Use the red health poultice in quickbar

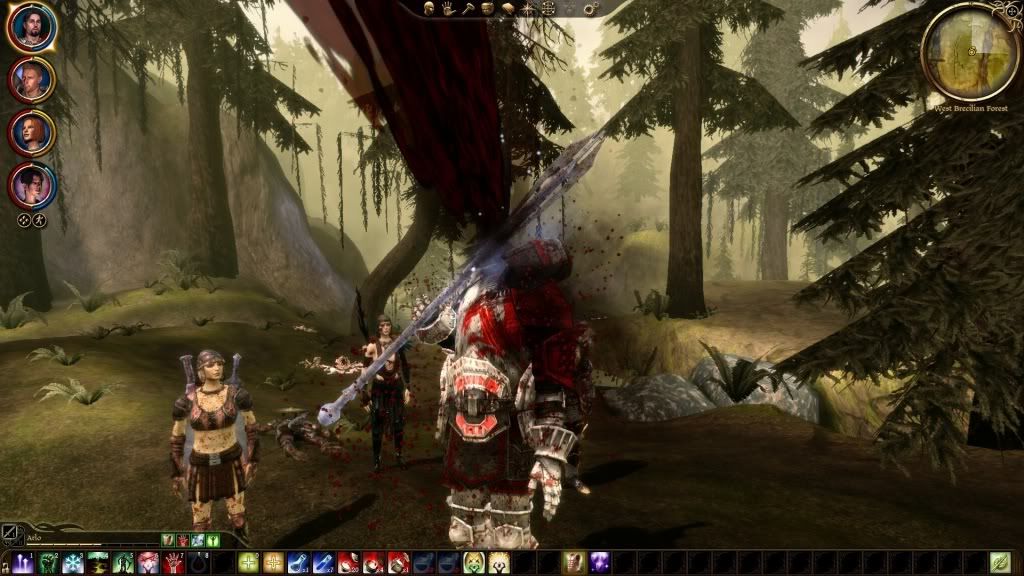348,563
